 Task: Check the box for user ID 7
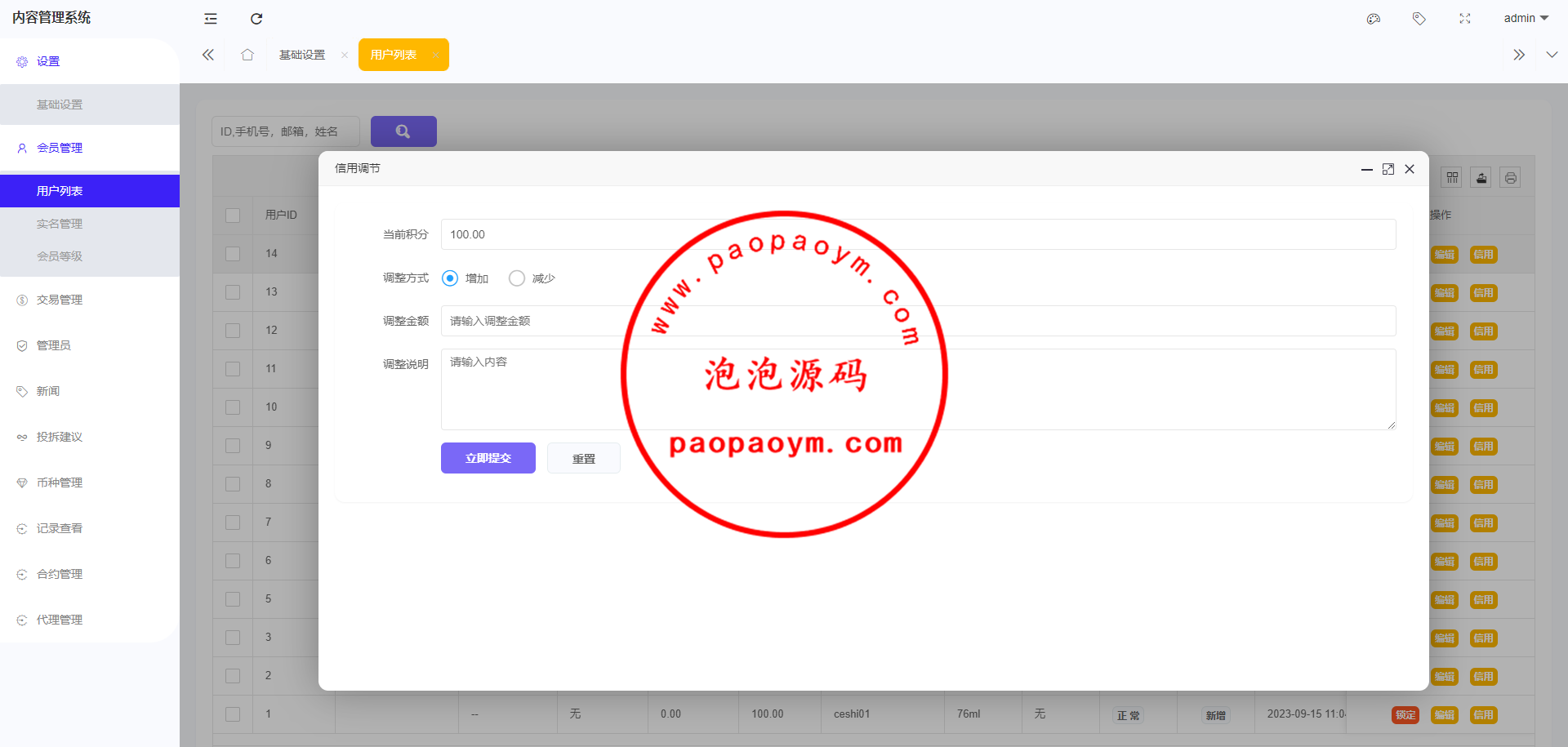pos(233,522)
